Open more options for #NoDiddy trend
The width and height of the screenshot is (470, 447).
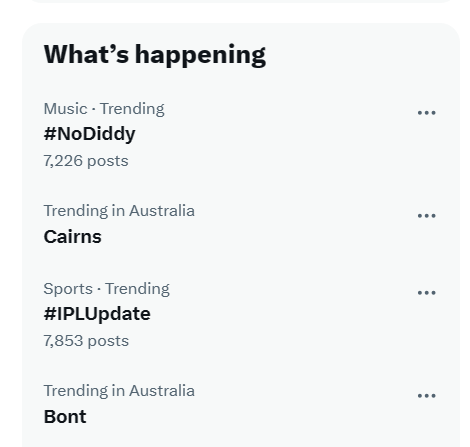pos(426,113)
